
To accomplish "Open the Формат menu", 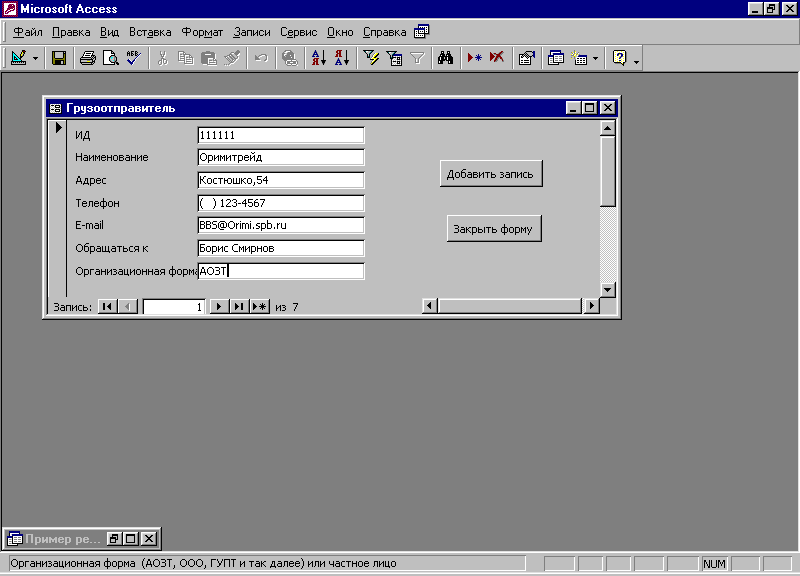I will point(202,32).
